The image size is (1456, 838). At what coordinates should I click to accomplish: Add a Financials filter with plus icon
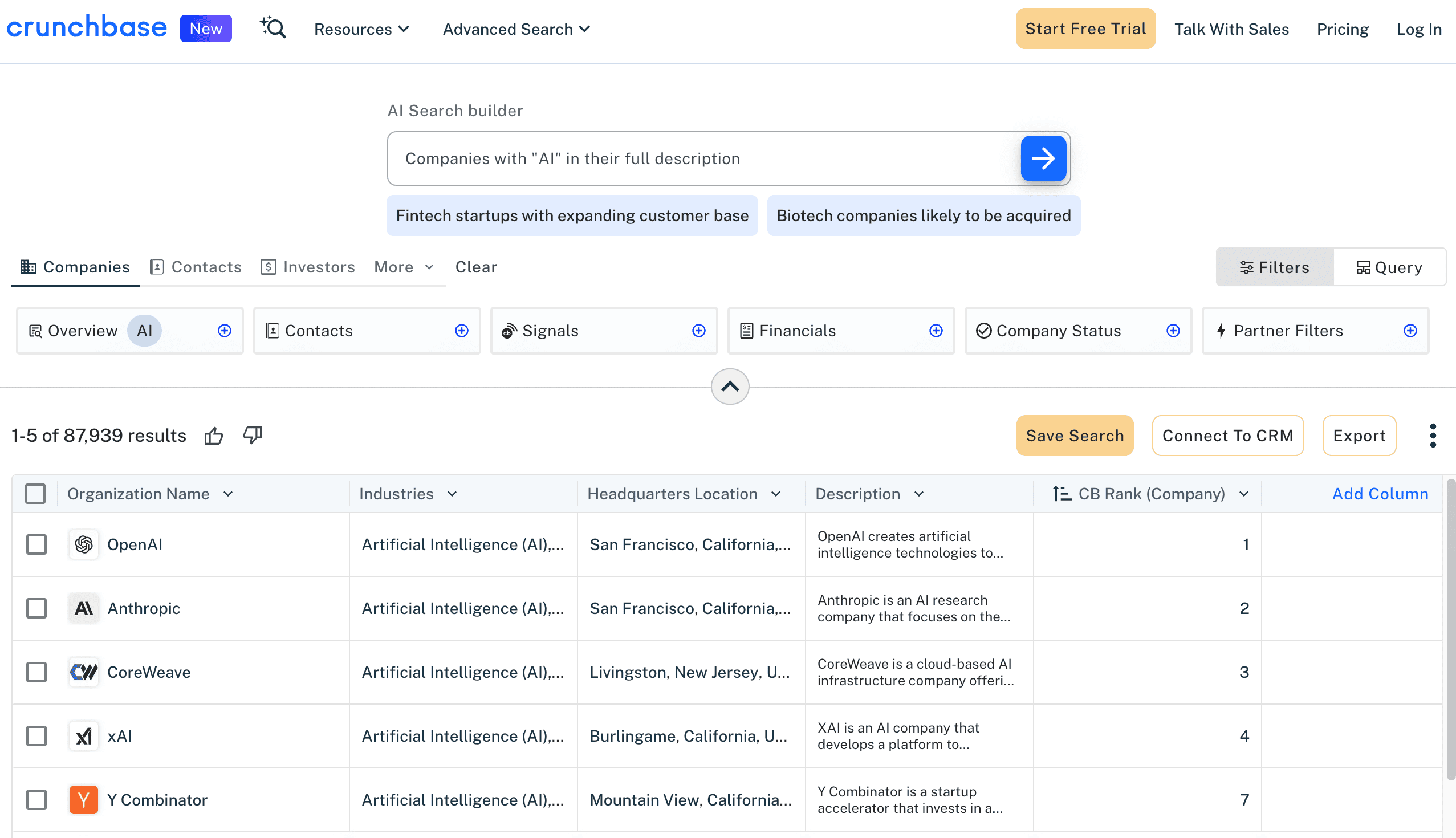(x=936, y=331)
